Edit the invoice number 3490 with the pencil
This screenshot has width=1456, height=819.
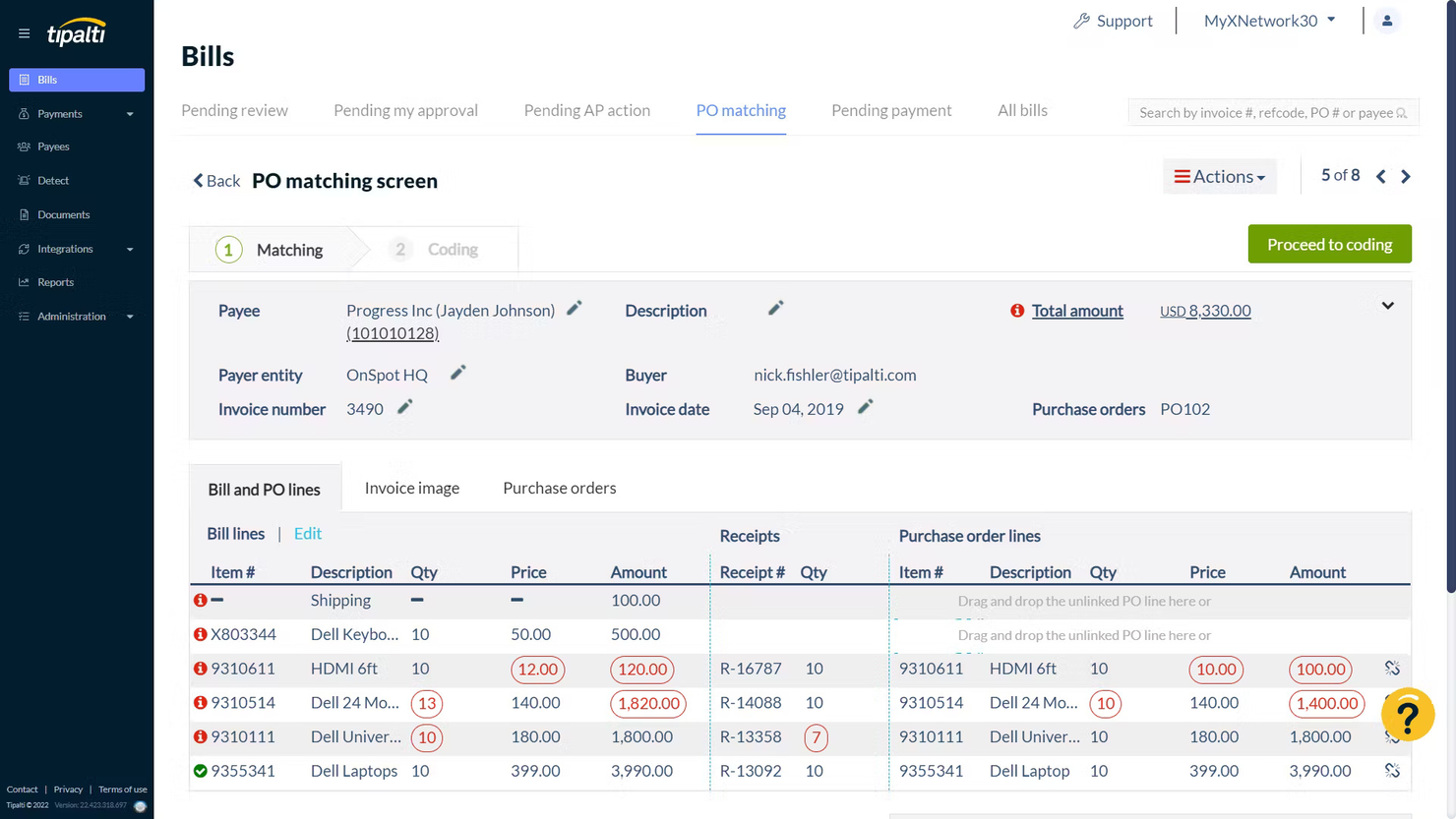tap(405, 407)
